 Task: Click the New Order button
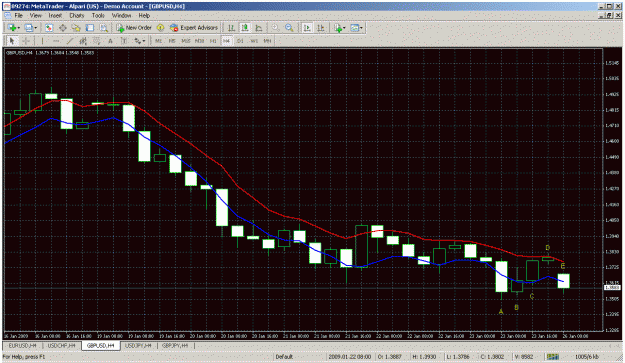134,27
